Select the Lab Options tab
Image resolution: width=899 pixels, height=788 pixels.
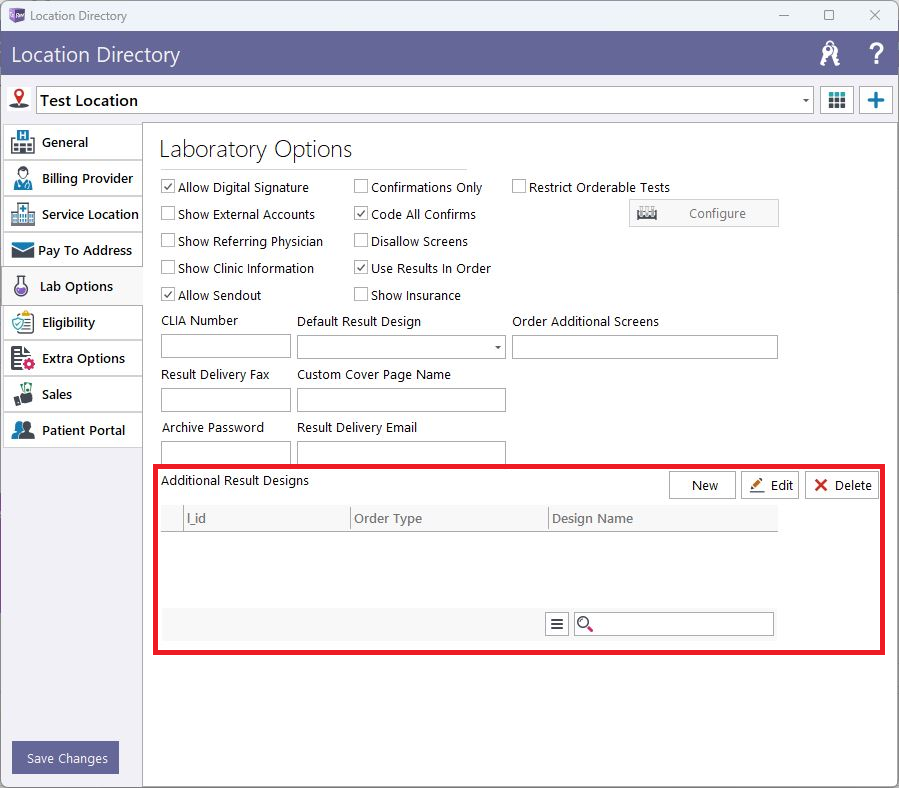[73, 286]
